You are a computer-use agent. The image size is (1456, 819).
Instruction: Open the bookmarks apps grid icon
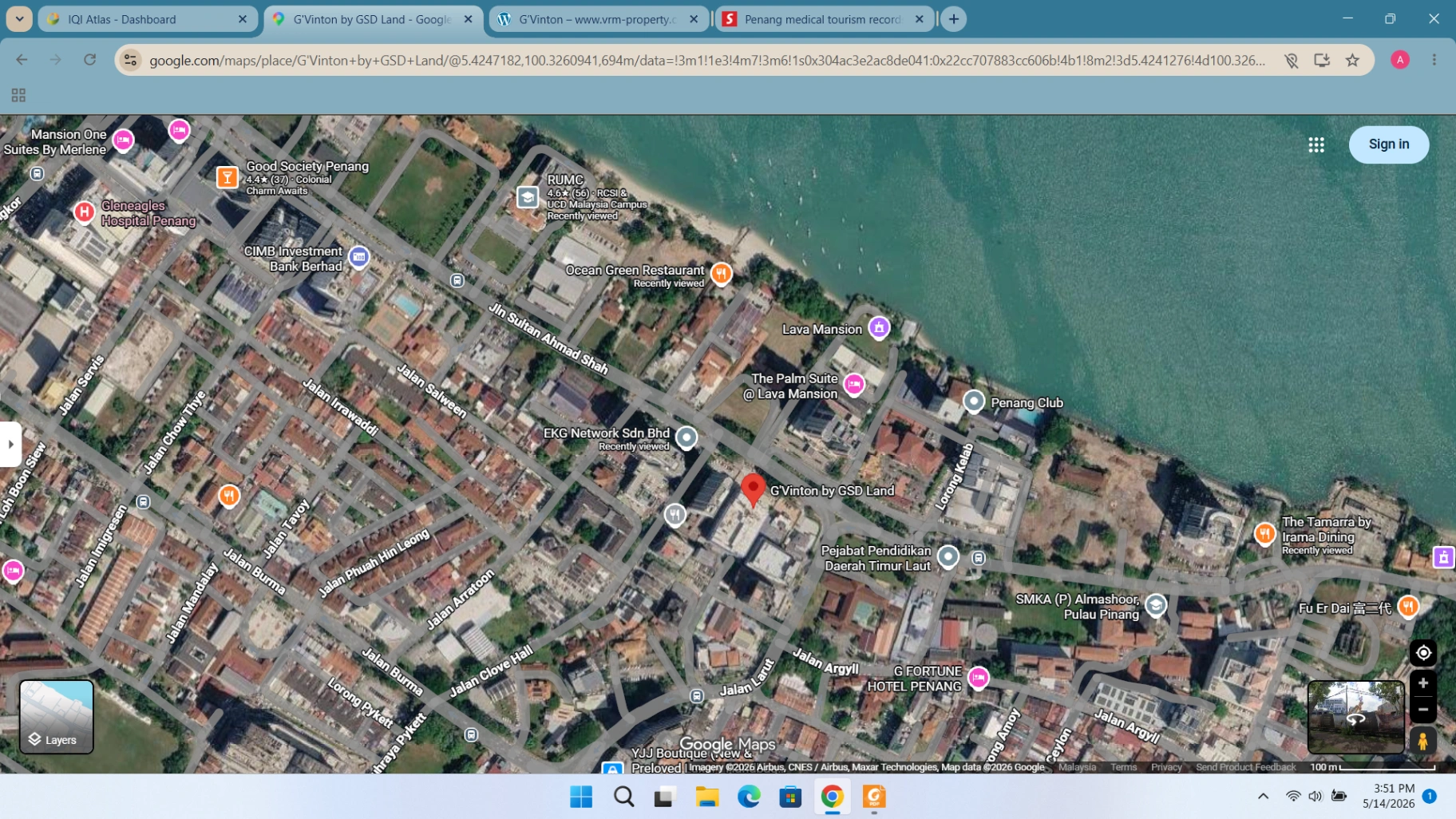(x=18, y=95)
